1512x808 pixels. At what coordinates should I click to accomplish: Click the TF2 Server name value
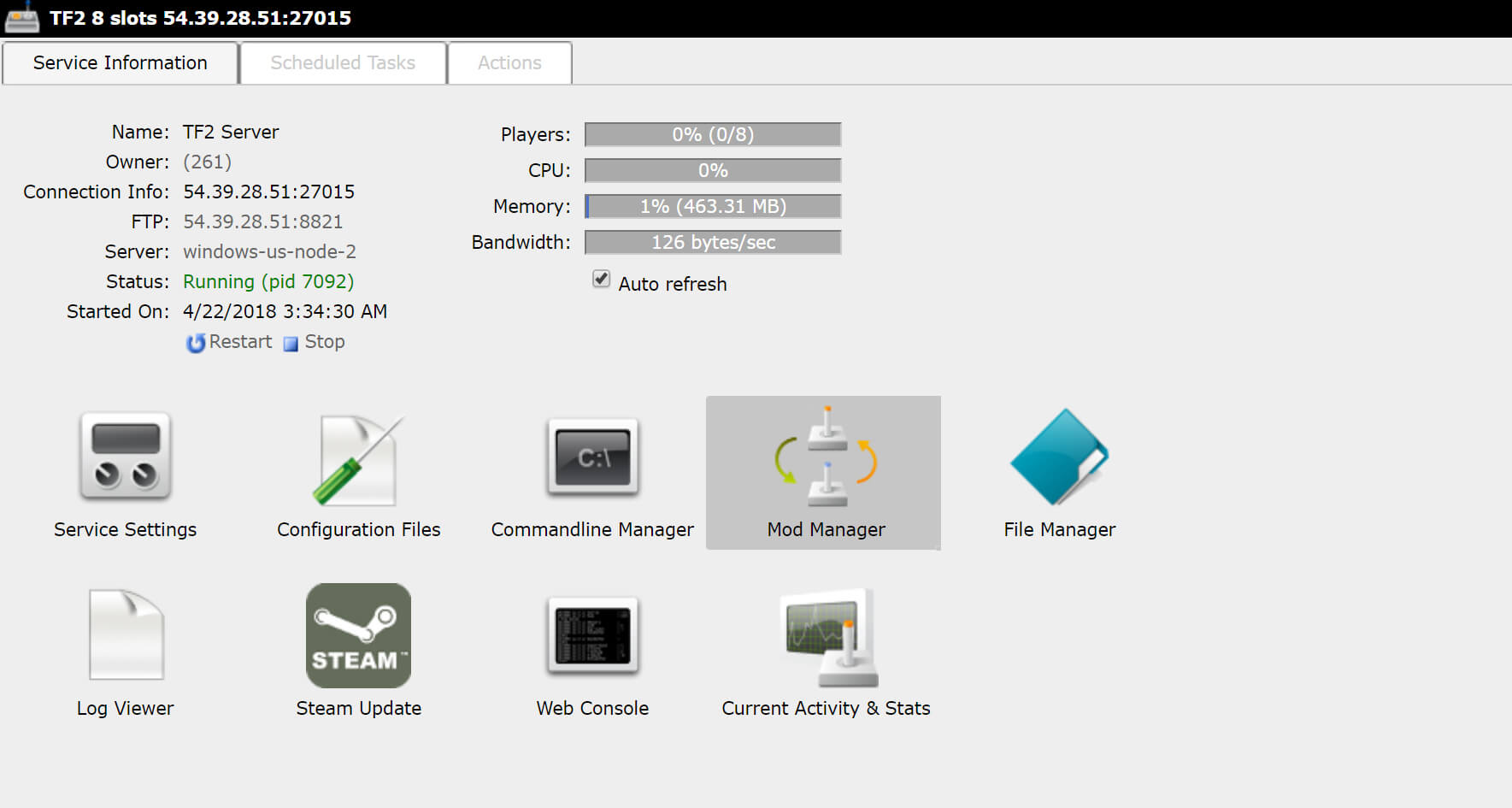pyautogui.click(x=231, y=133)
